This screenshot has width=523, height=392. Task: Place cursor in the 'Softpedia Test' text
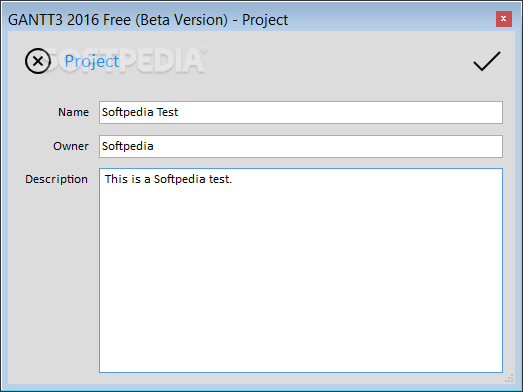point(140,112)
